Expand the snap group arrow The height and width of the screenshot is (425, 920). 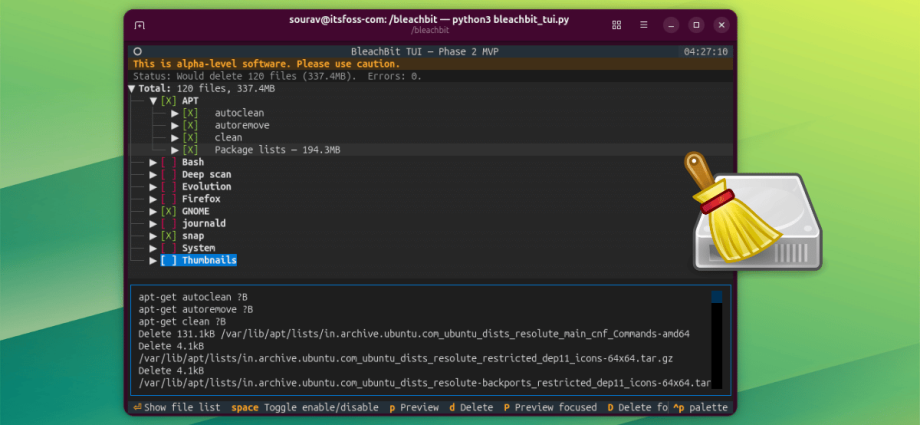pyautogui.click(x=153, y=236)
